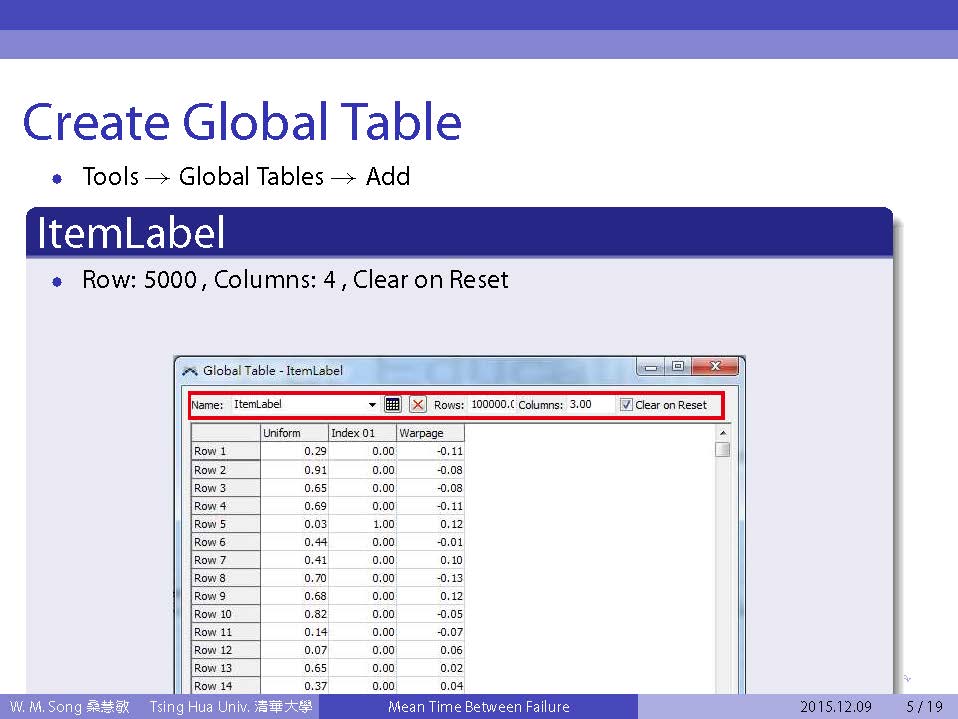Open the Name dropdown arrow
This screenshot has width=958, height=719.
click(372, 405)
